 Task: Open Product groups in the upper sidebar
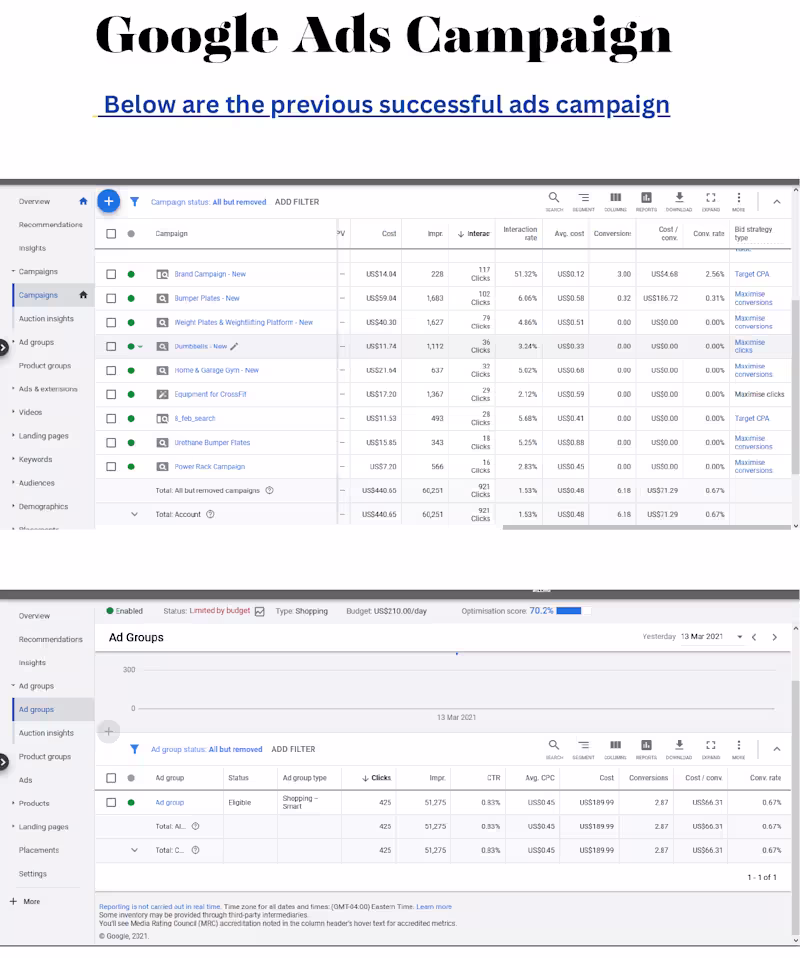pos(45,365)
